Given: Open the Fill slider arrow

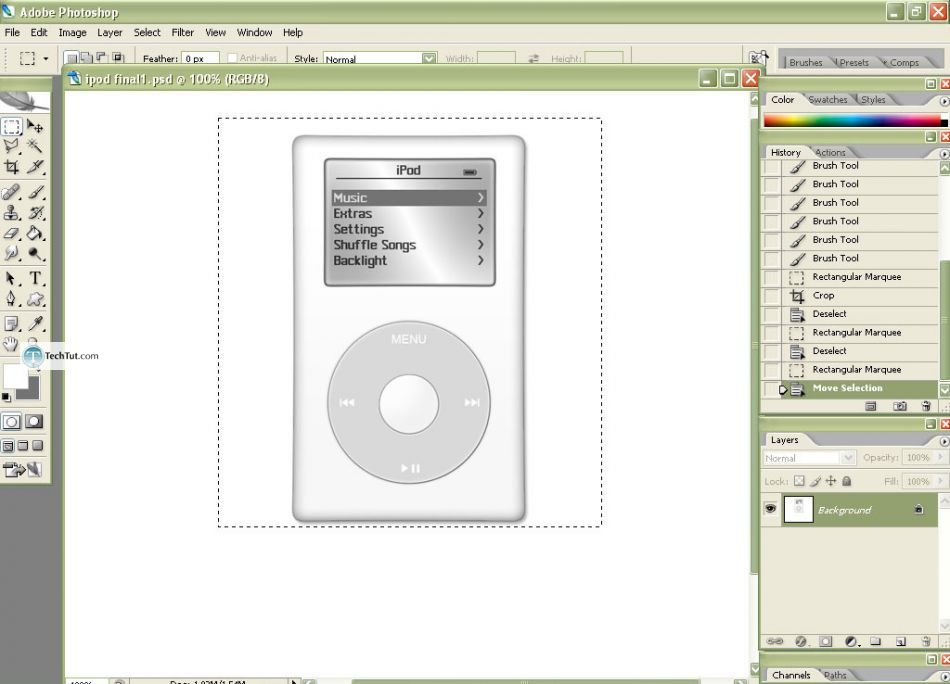Looking at the screenshot, I should click(x=941, y=481).
